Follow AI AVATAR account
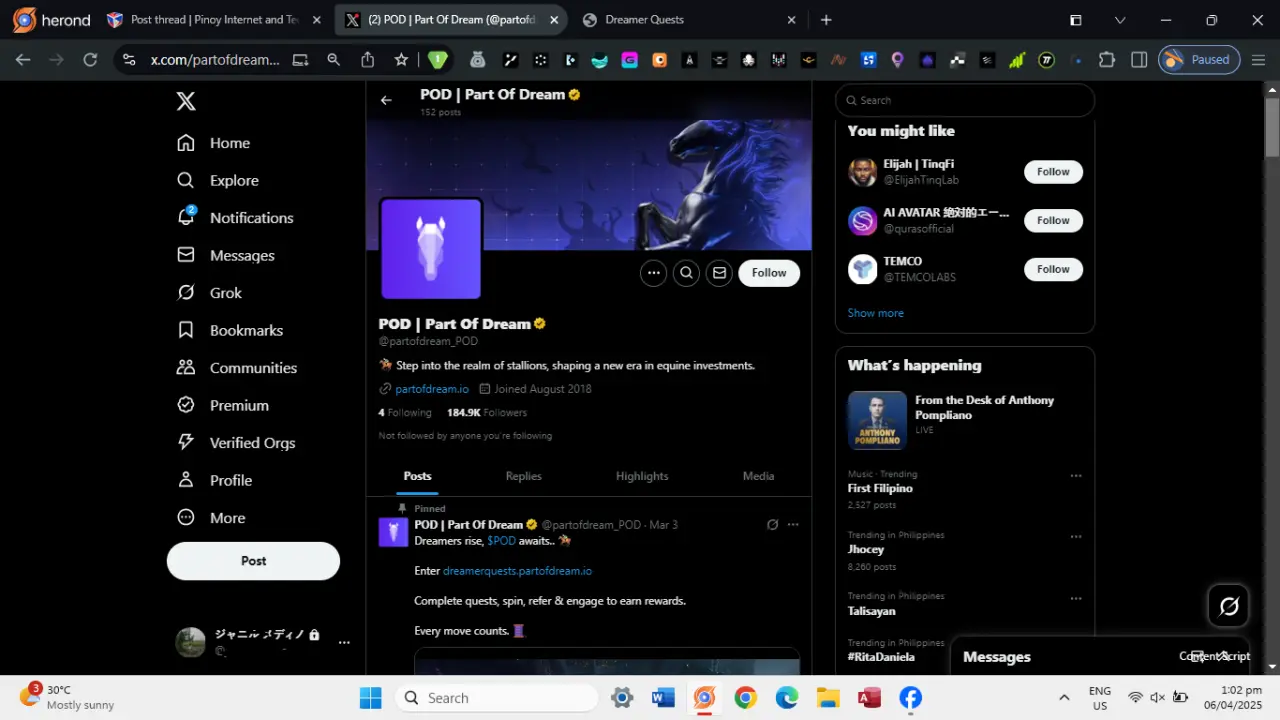The height and width of the screenshot is (720, 1280). [x=1053, y=221]
